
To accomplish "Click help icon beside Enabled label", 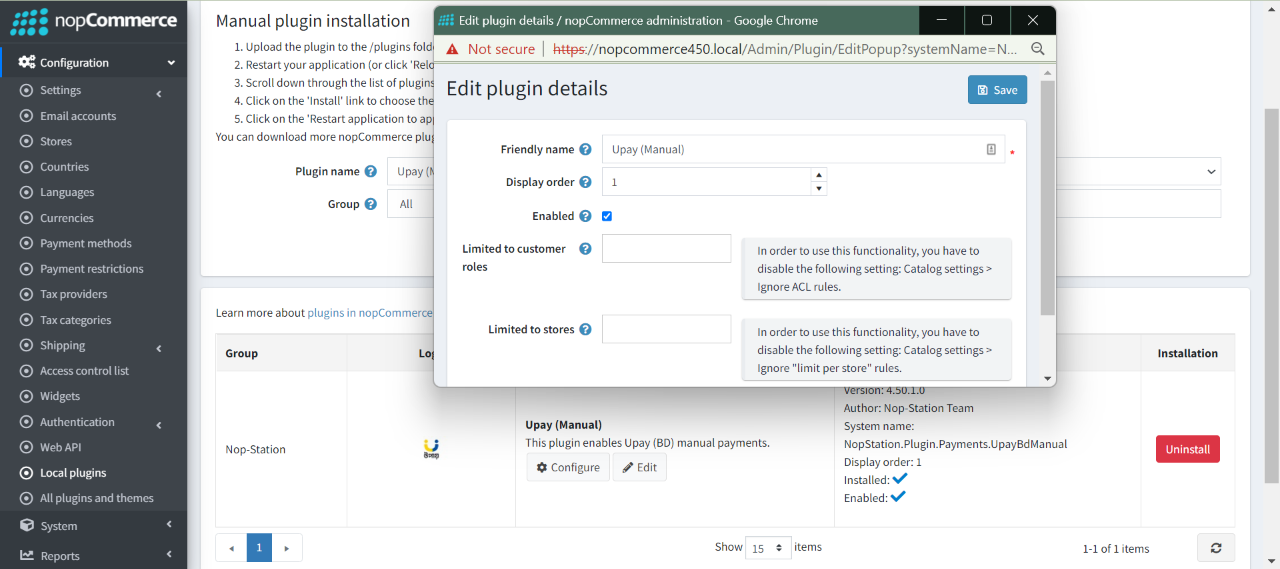I will pyautogui.click(x=585, y=216).
